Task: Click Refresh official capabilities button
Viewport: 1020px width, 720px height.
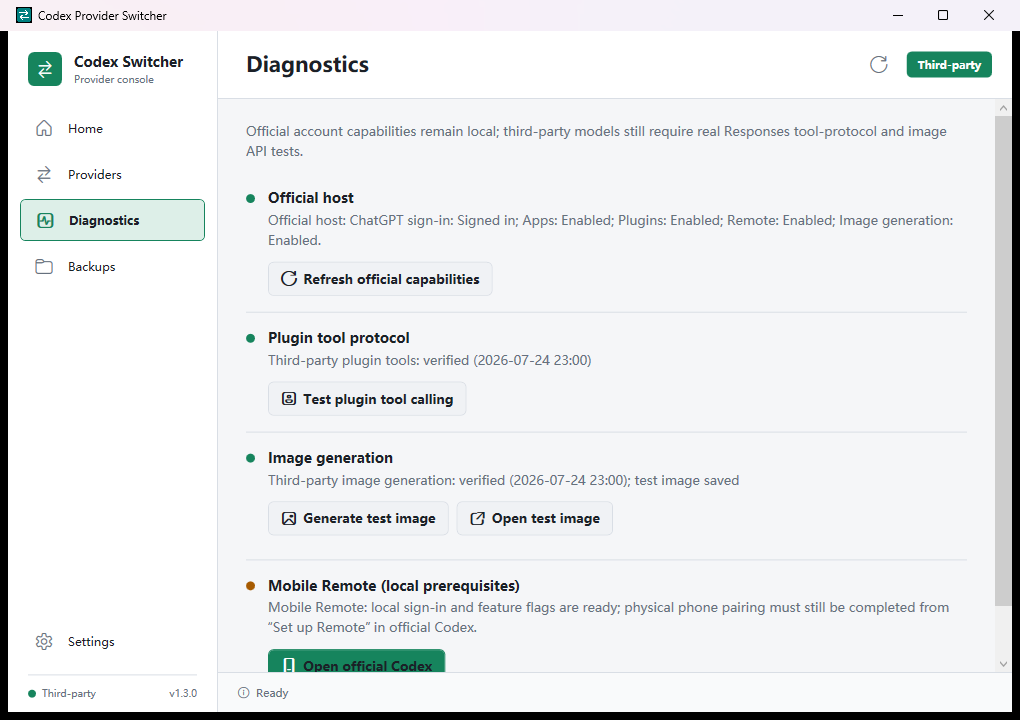Action: pos(380,279)
